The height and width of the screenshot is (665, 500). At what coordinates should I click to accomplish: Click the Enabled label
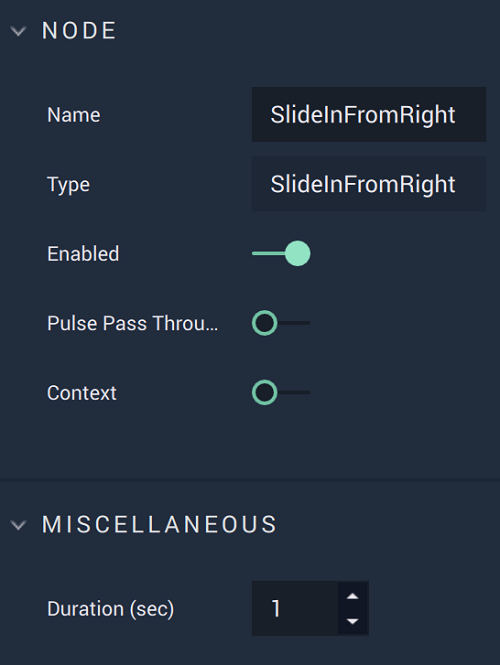(x=83, y=254)
